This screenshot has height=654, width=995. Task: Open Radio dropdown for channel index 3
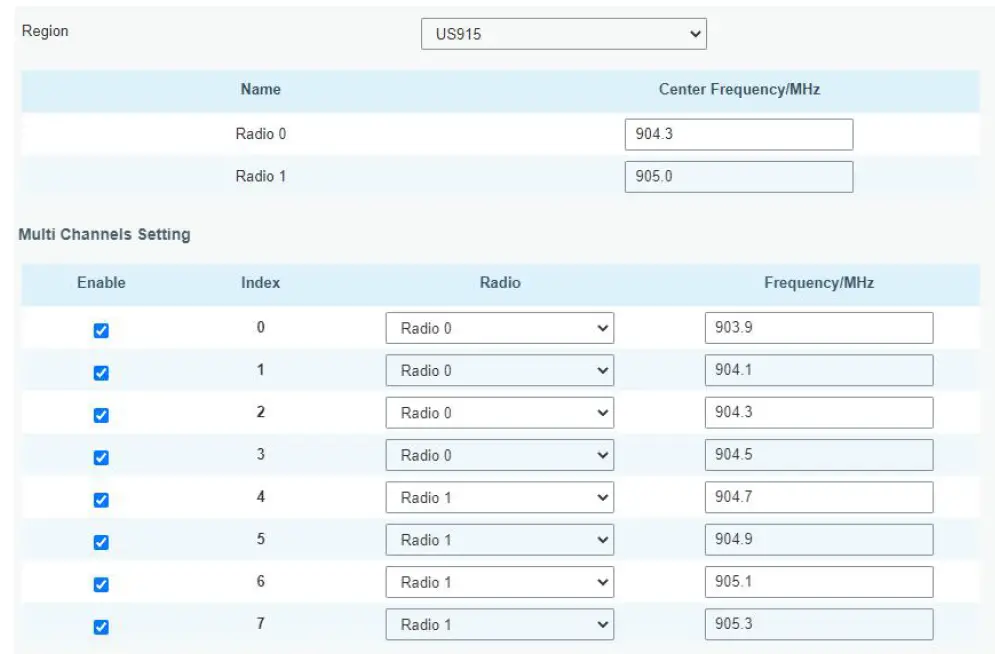click(x=499, y=455)
